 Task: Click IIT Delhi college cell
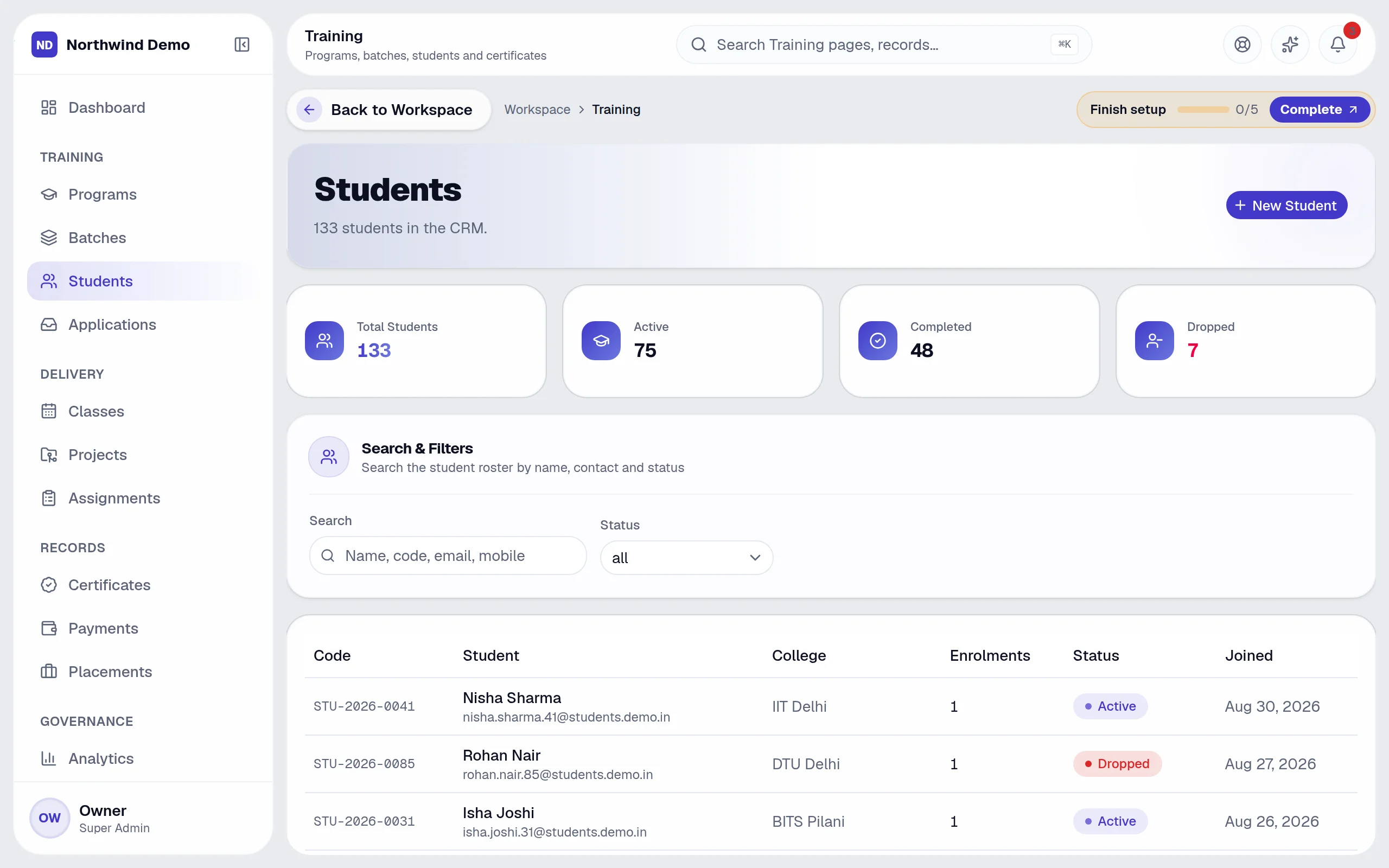[799, 706]
